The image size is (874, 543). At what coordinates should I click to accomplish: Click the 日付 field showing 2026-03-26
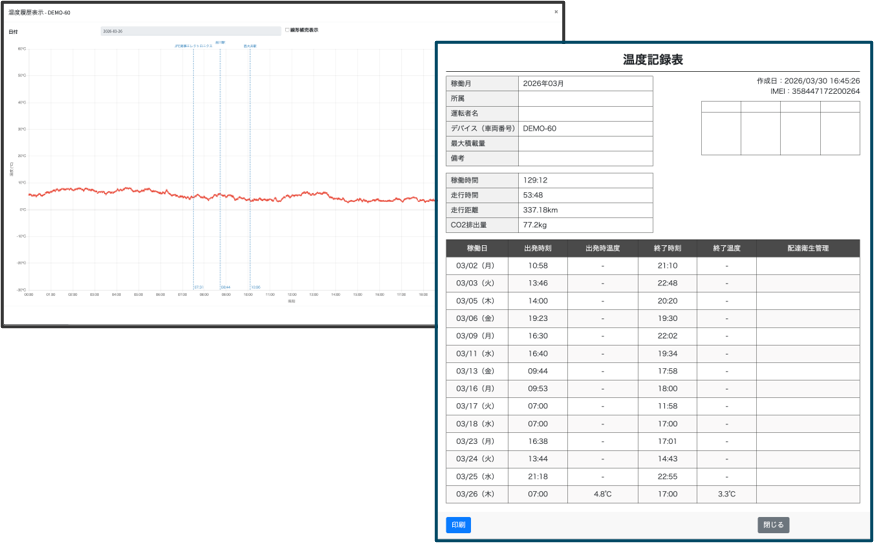(x=191, y=31)
